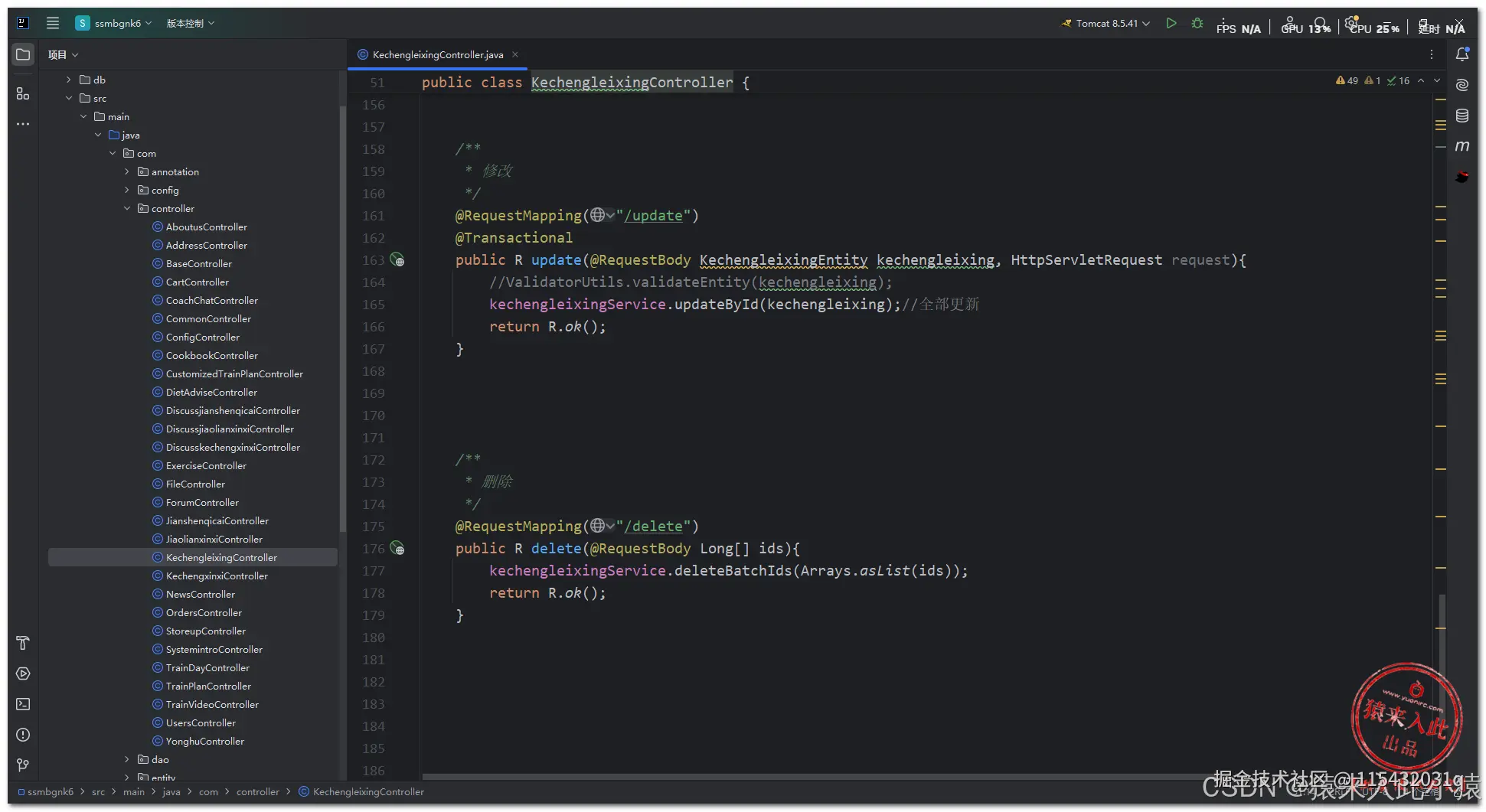Expand the config package
Image resolution: width=1486 pixels, height=812 pixels.
pos(126,190)
